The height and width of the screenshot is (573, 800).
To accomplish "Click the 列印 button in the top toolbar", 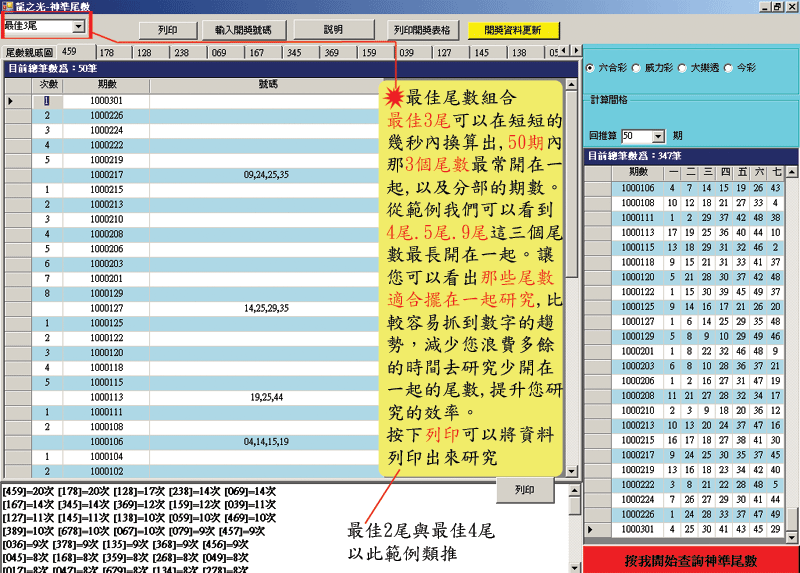I will click(168, 30).
